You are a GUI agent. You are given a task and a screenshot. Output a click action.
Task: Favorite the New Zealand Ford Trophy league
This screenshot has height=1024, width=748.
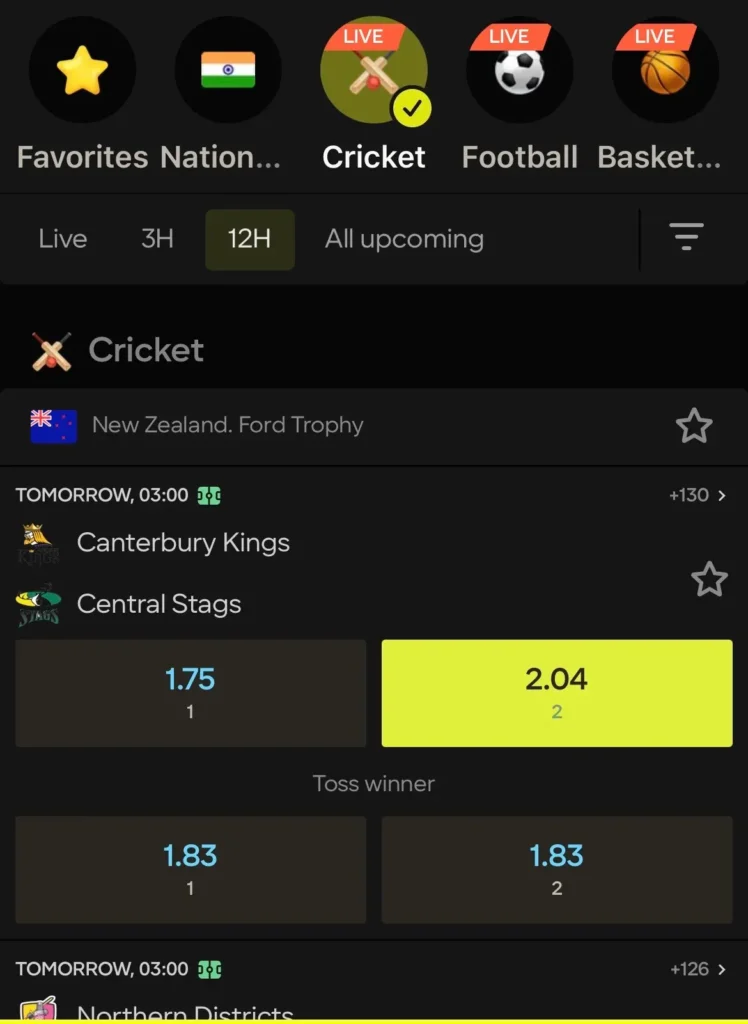point(694,425)
